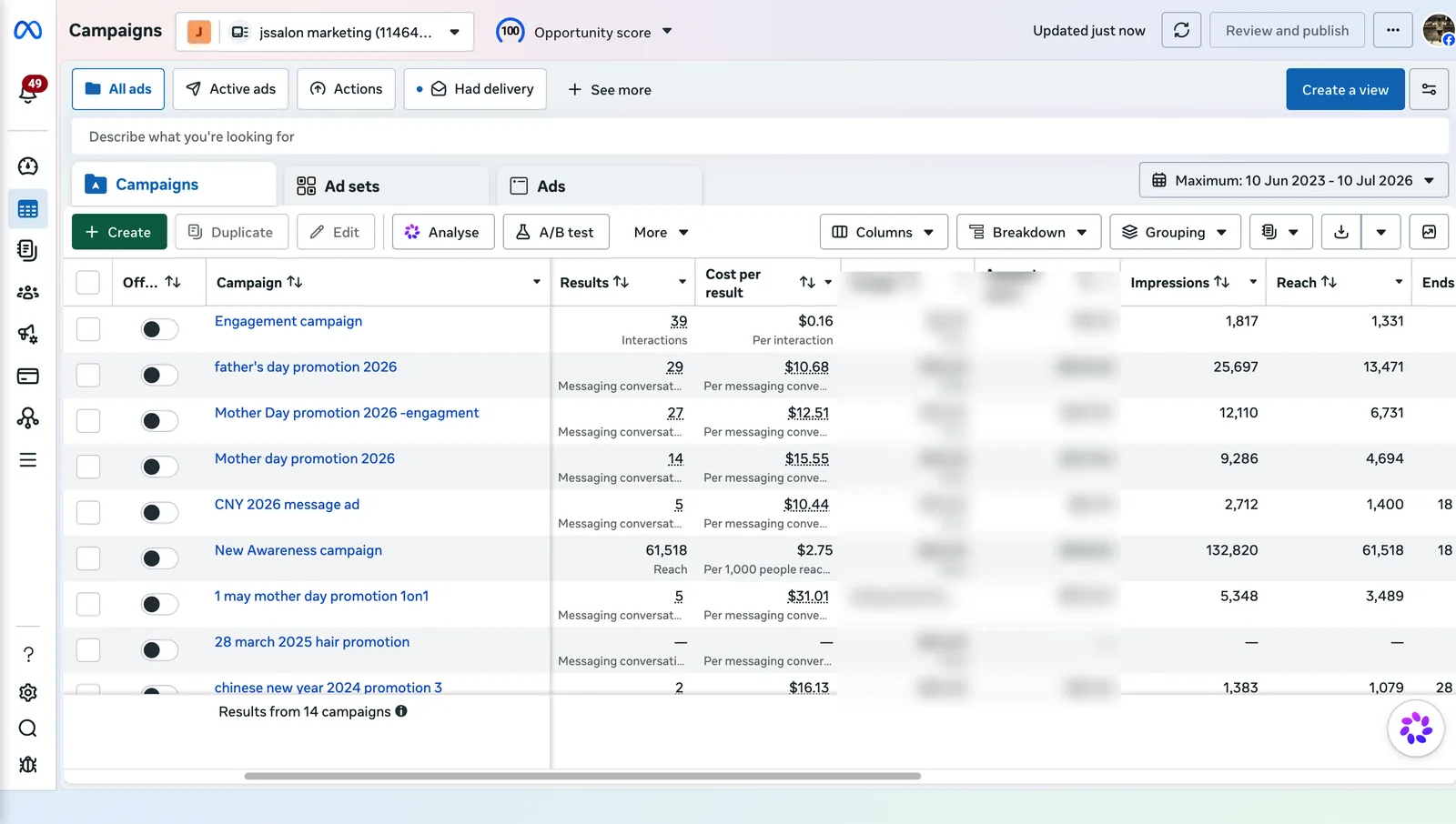Select the Actions view filter
1456x824 pixels.
pos(346,89)
